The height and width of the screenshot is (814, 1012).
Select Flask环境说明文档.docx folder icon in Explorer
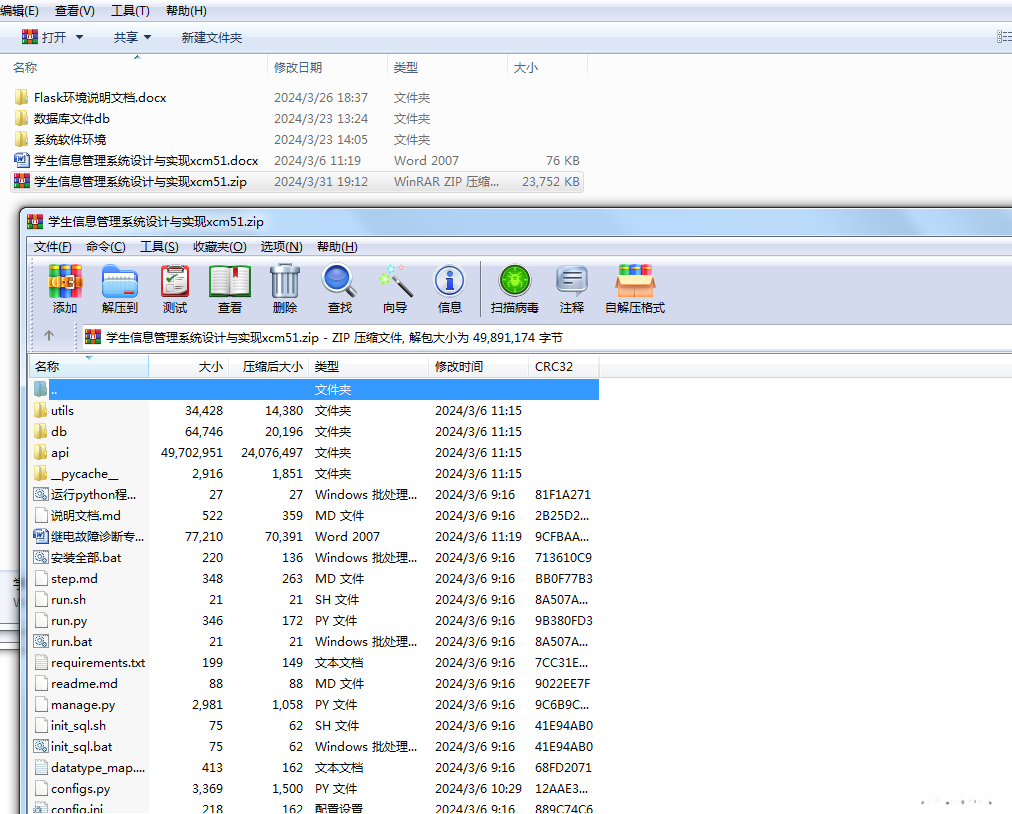click(x=21, y=97)
